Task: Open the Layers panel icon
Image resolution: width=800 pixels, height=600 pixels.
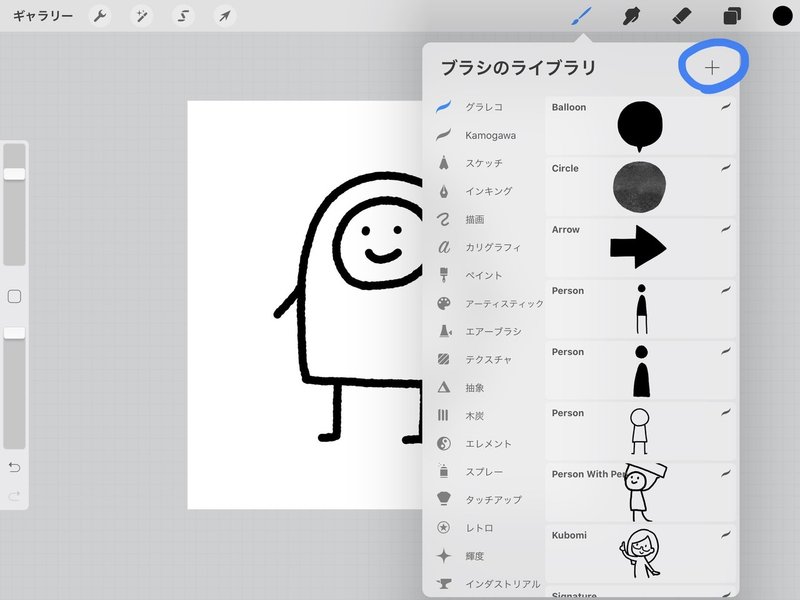Action: (732, 16)
